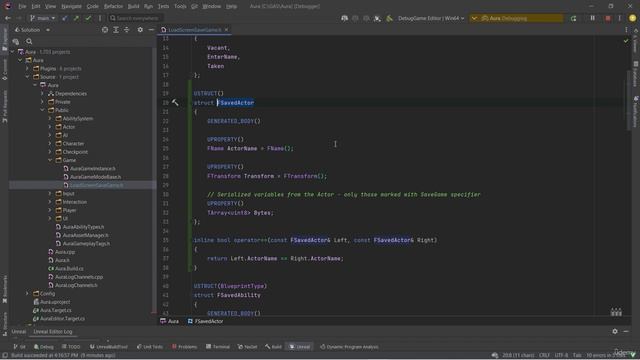640x360 pixels.
Task: Hide the Solution tool window
Action: (x=151, y=30)
